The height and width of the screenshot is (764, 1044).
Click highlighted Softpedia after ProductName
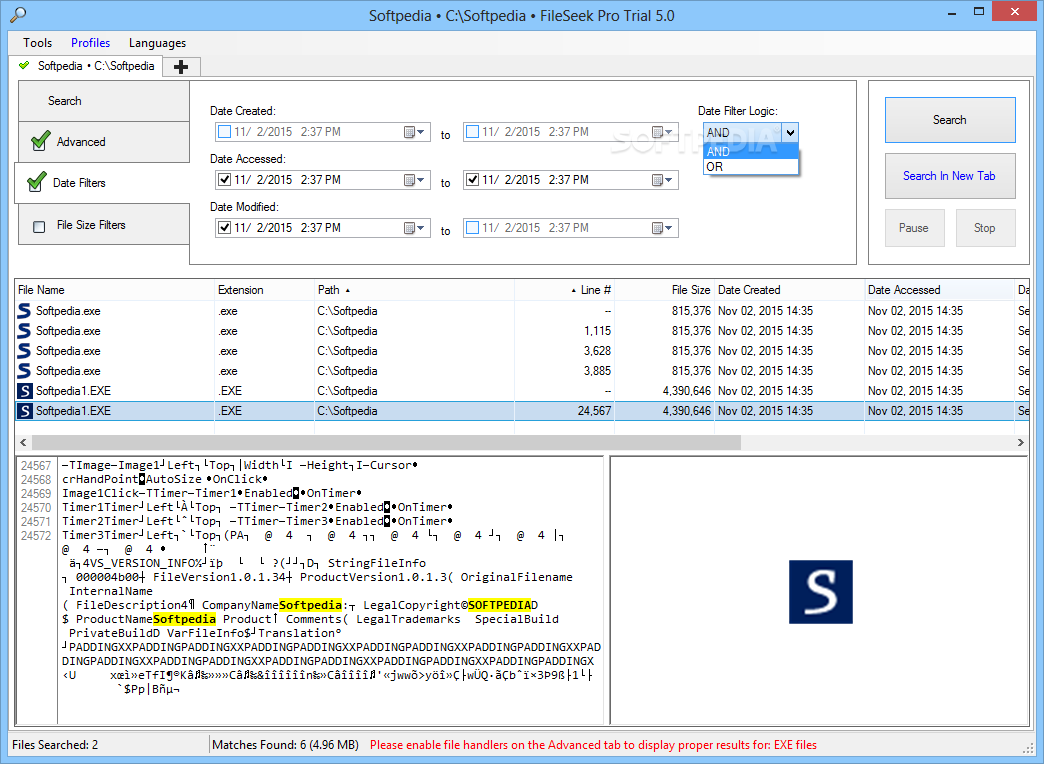pos(184,619)
